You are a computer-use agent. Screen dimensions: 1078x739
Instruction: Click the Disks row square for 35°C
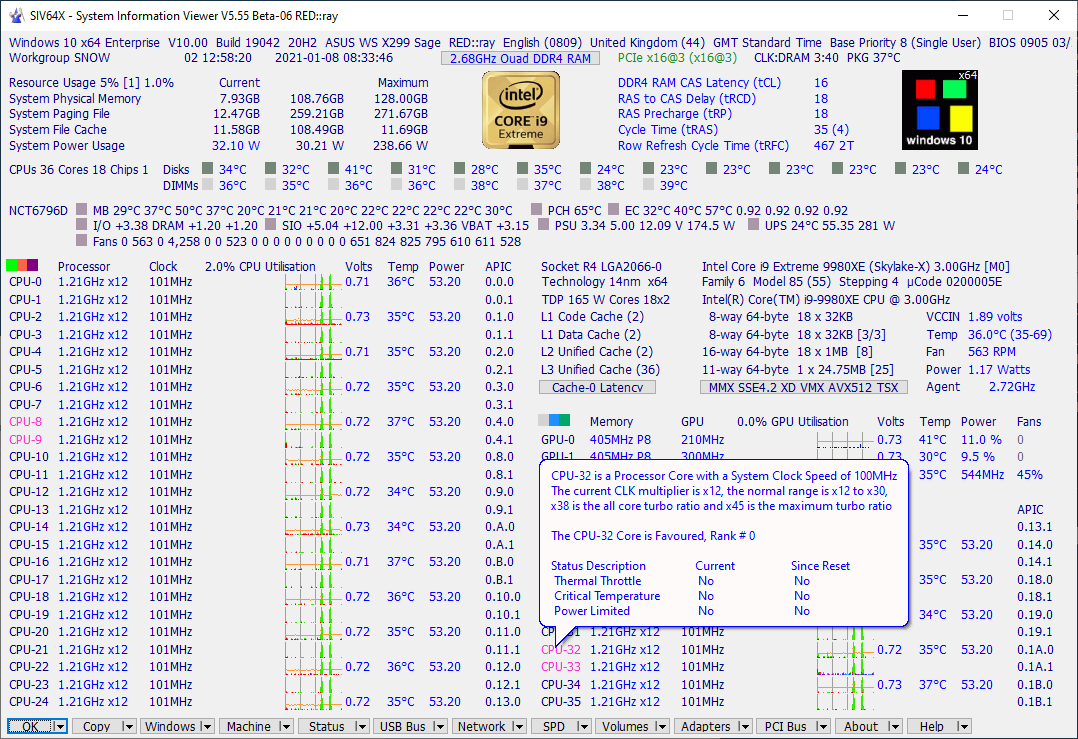(x=522, y=168)
